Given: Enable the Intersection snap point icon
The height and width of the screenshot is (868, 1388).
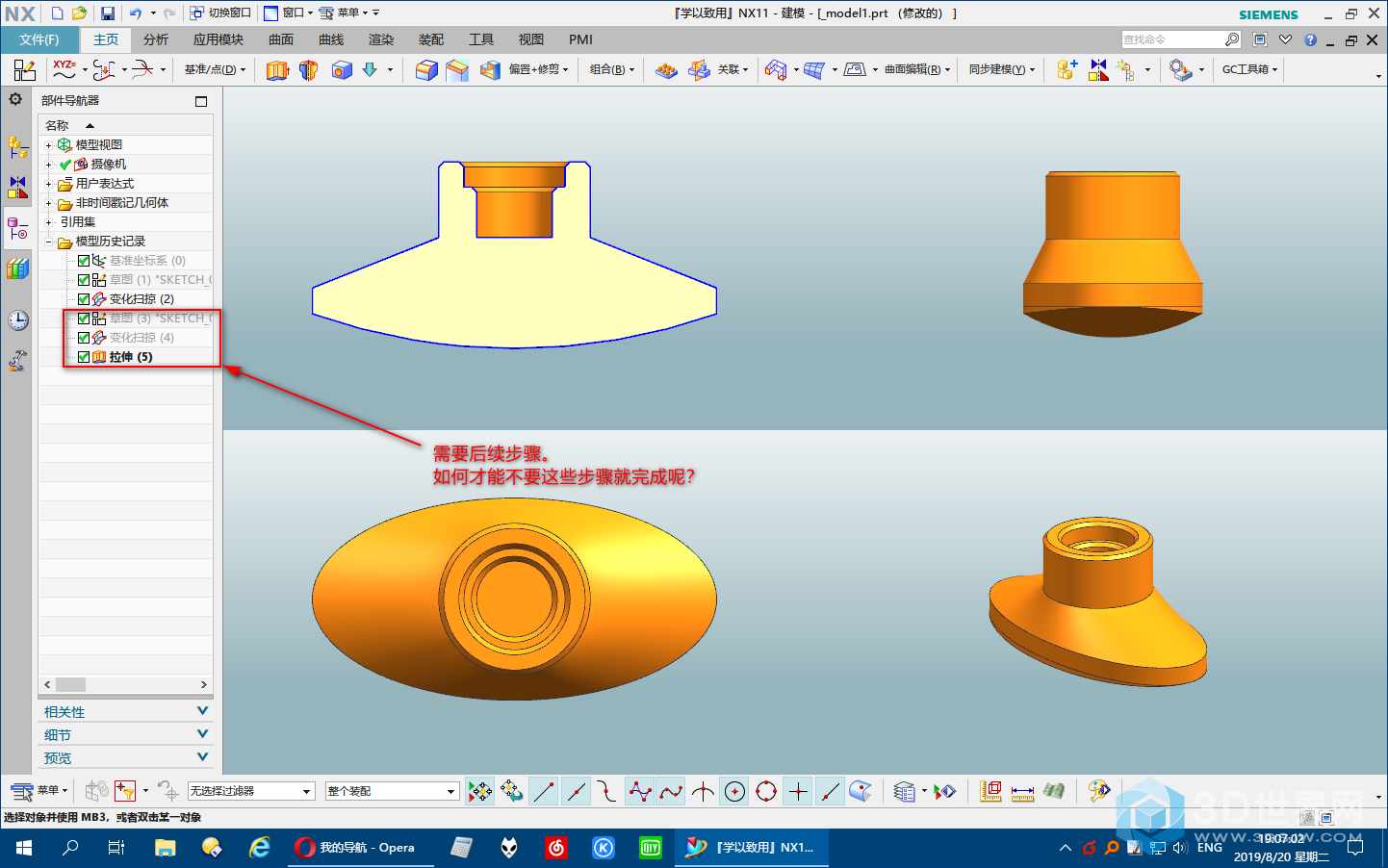Looking at the screenshot, I should (703, 791).
